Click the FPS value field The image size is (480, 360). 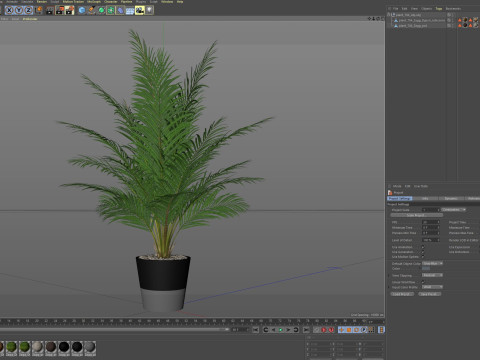point(431,222)
